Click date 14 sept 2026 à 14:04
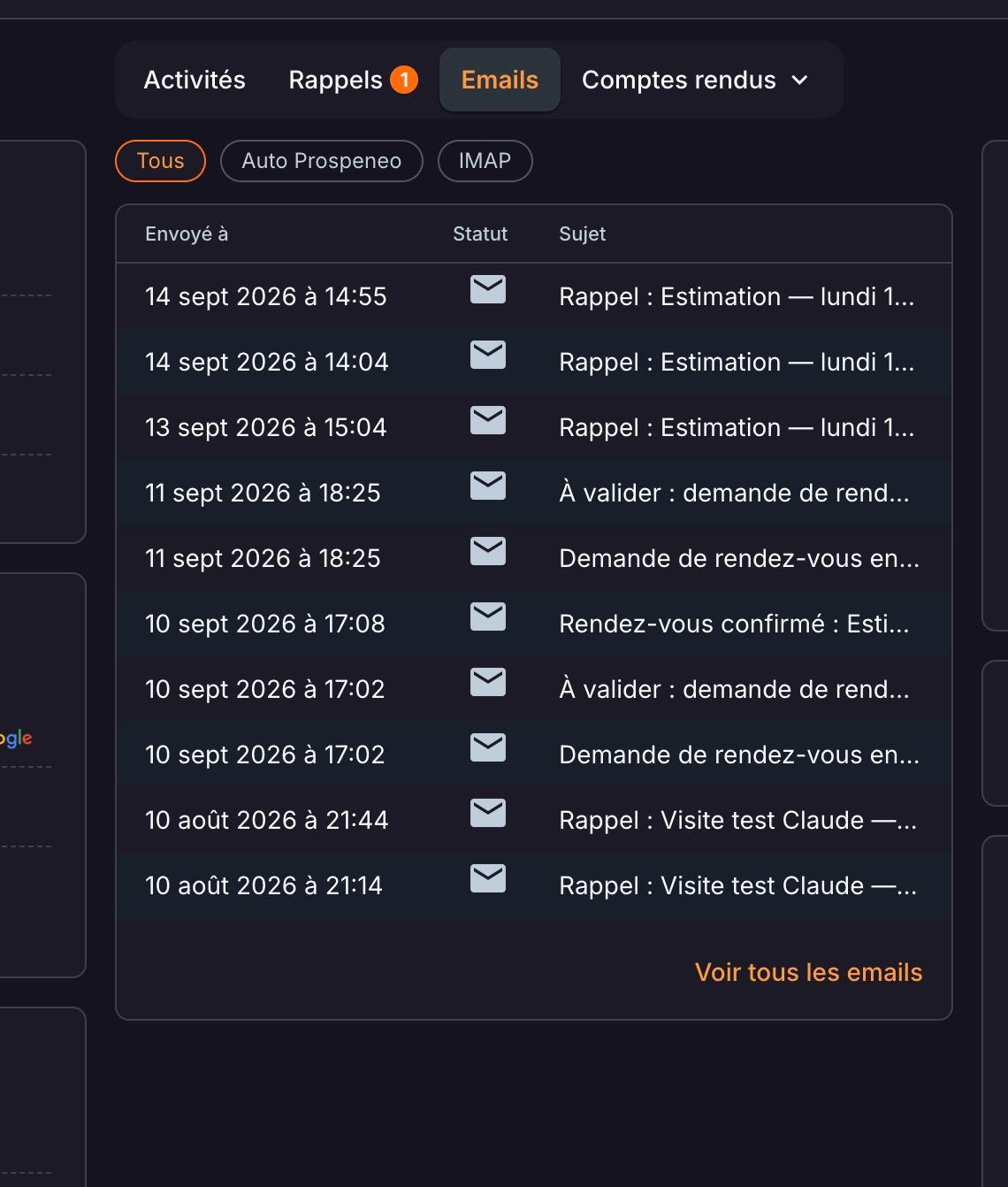 click(x=267, y=362)
